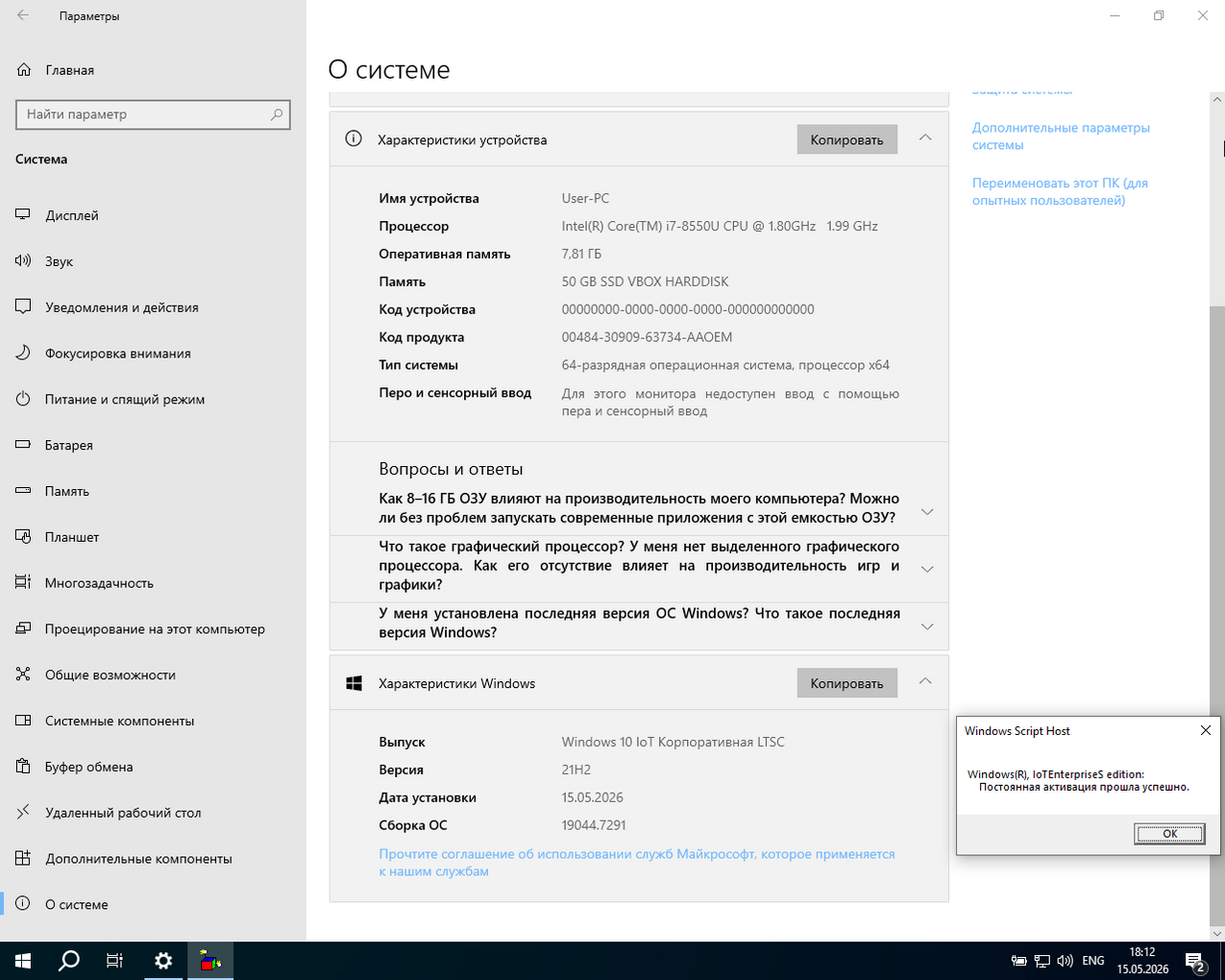
Task: Select the Фокусировка внимания moon icon
Action: 23,354
